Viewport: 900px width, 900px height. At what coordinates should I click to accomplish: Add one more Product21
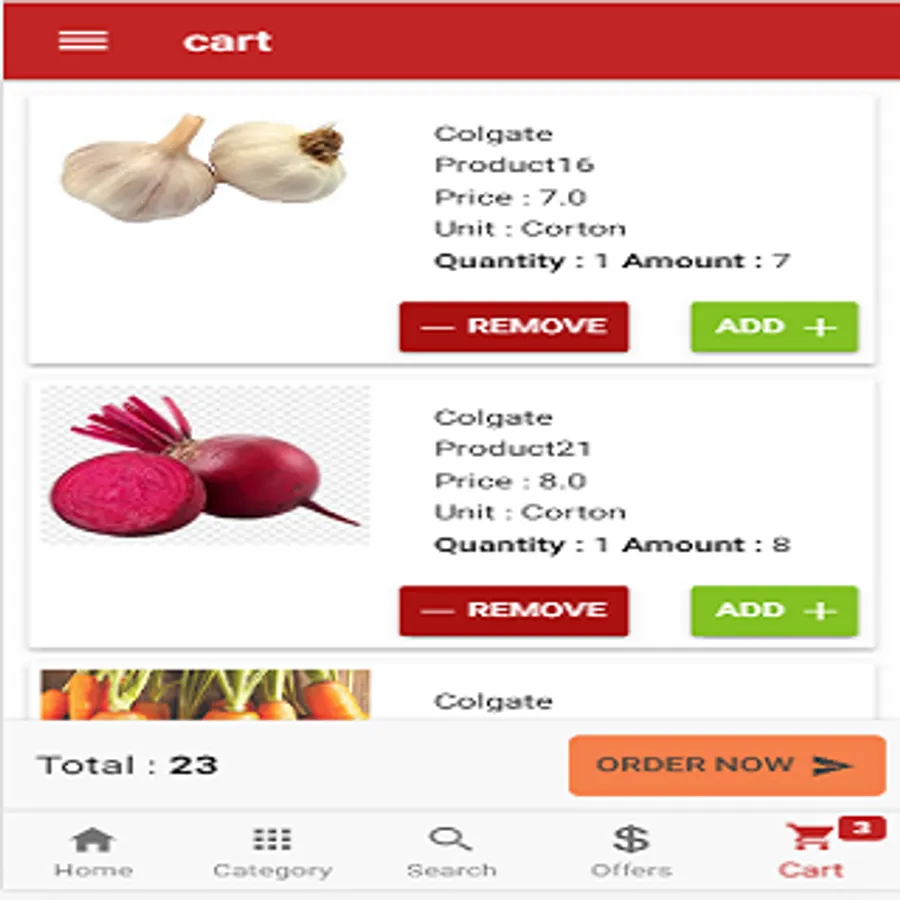click(x=774, y=611)
